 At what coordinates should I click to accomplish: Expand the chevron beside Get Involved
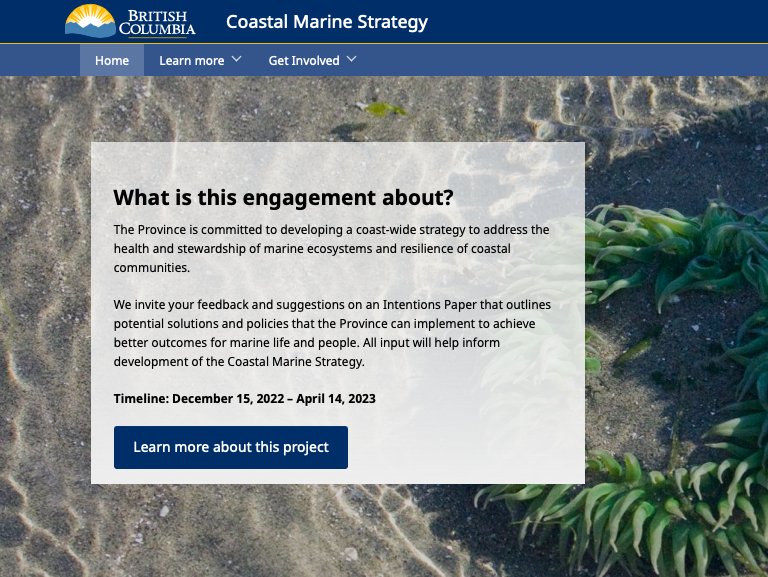coord(352,60)
